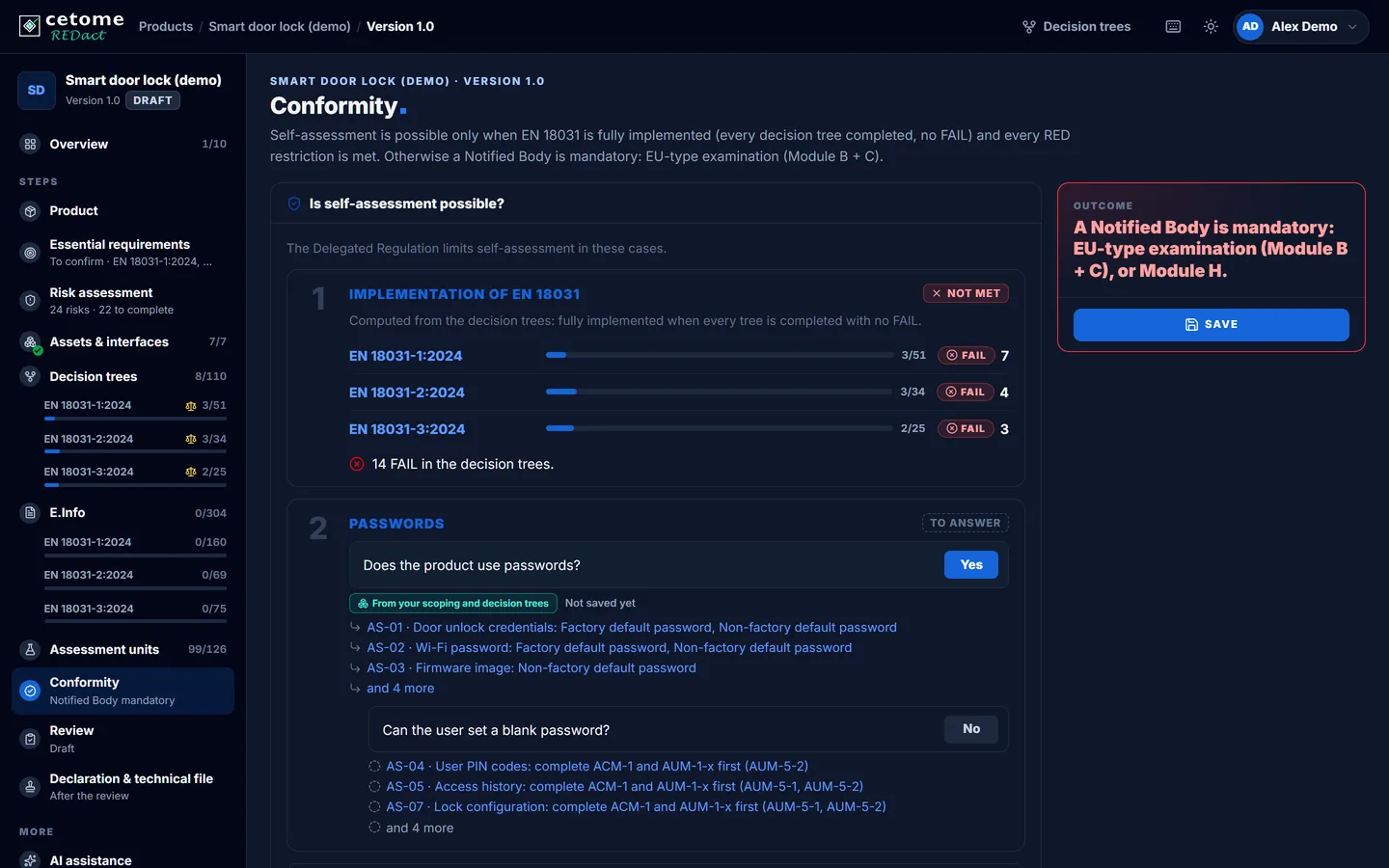Click the AD user avatar

pos(1250,27)
